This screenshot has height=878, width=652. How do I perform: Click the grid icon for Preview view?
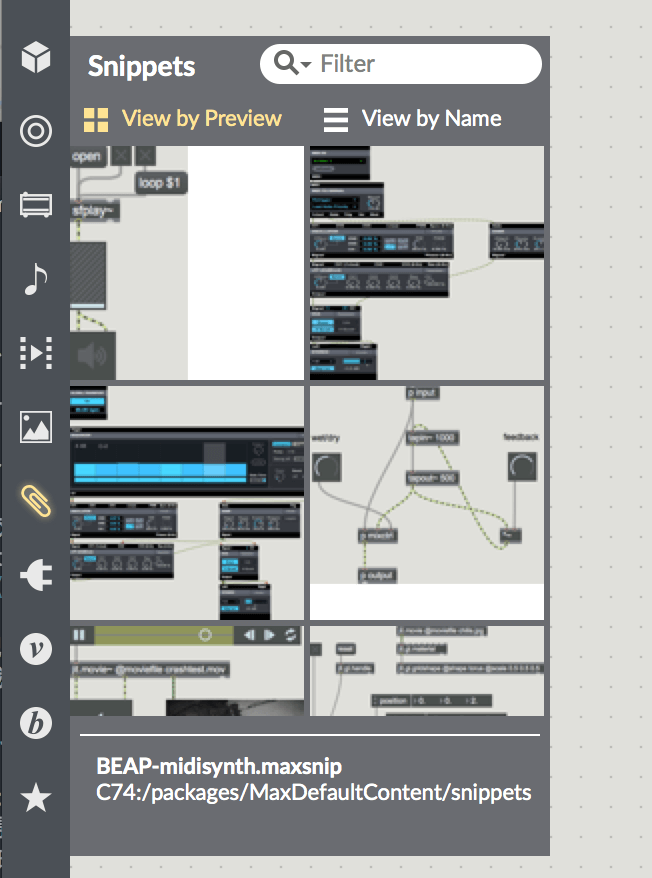click(x=96, y=120)
